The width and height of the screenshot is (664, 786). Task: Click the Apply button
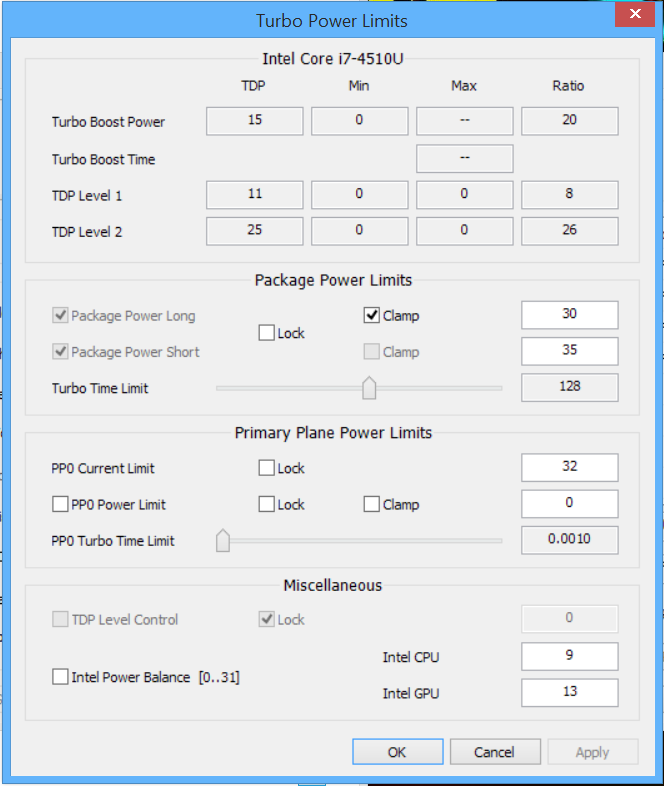pyautogui.click(x=593, y=751)
